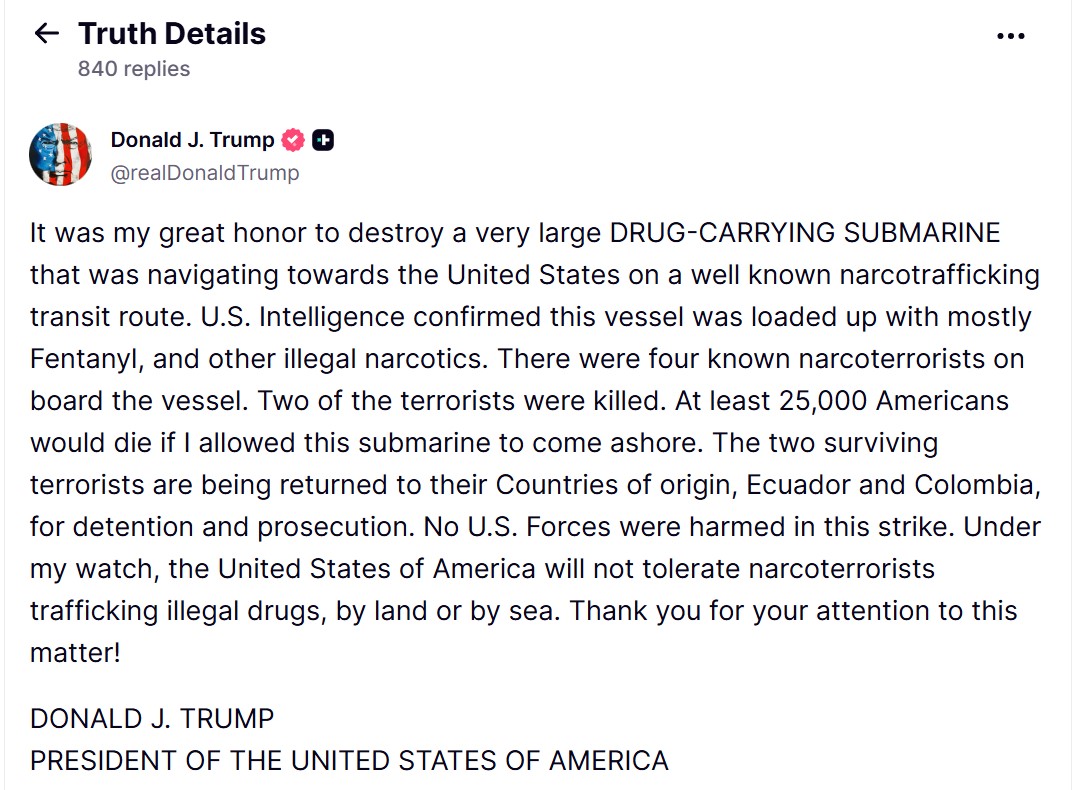Screen dimensions: 1078x790
Task: Click the DONALD J. TRUMP signature line
Action: [x=152, y=718]
